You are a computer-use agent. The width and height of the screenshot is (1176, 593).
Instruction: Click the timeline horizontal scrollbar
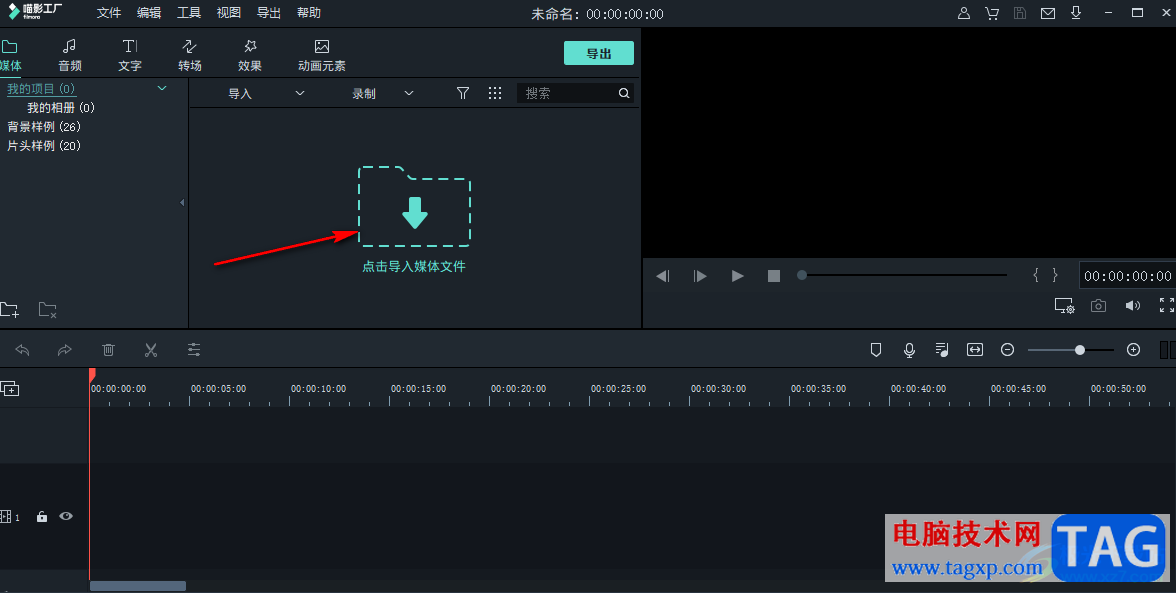click(x=137, y=586)
